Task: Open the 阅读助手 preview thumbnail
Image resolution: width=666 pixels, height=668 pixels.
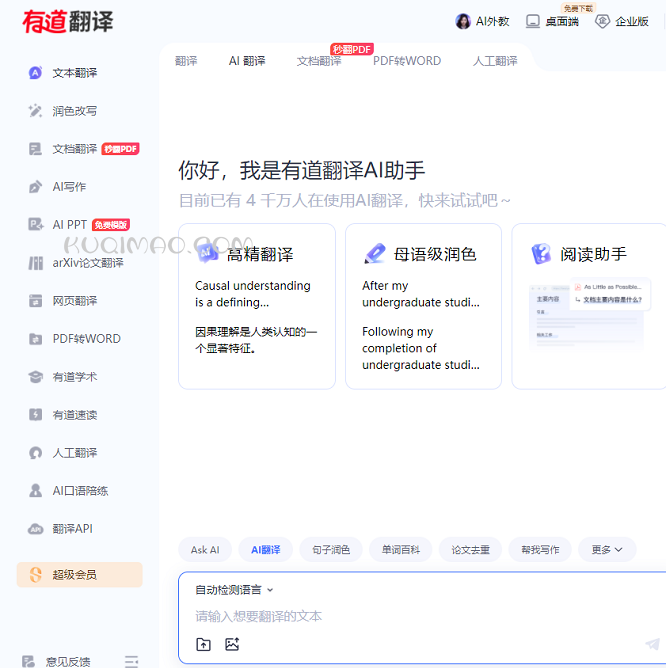Action: pos(590,314)
